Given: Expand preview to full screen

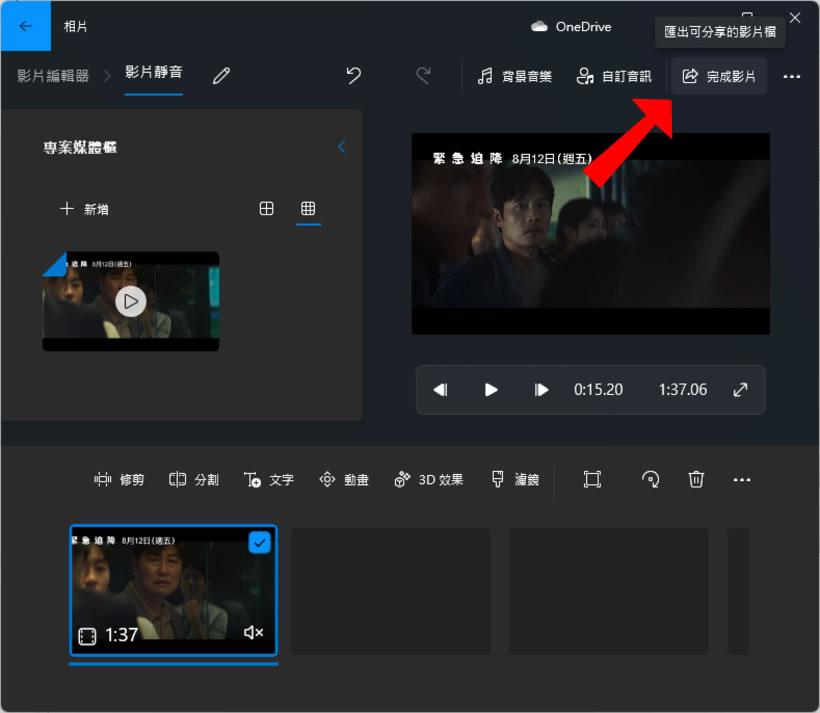Looking at the screenshot, I should pyautogui.click(x=741, y=390).
